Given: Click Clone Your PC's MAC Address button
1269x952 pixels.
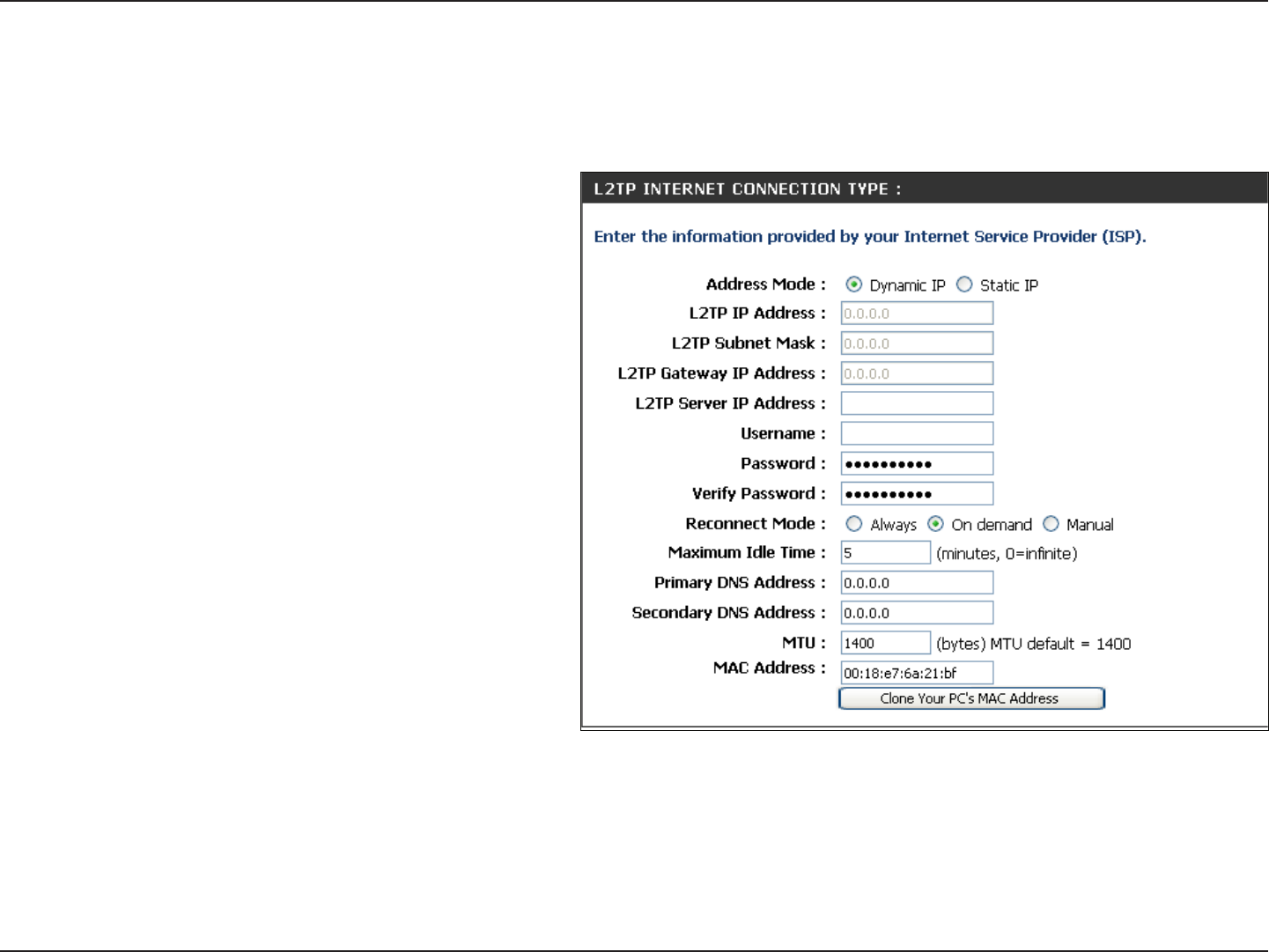Looking at the screenshot, I should tap(971, 698).
